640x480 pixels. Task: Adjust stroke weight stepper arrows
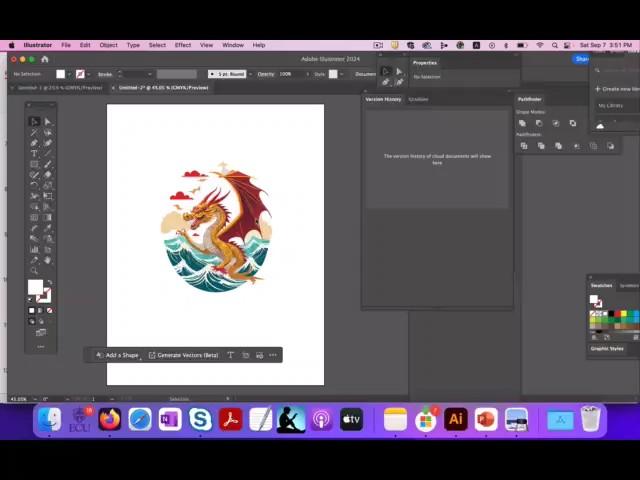(120, 74)
